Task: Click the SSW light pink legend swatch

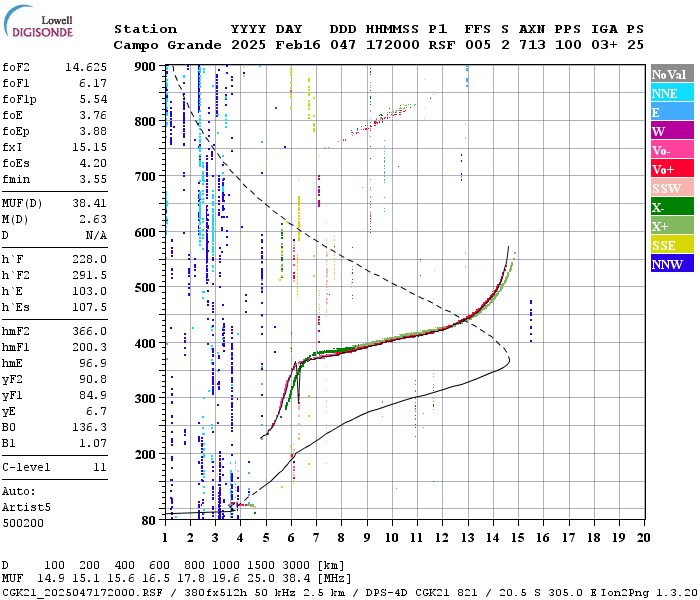Action: tap(672, 188)
